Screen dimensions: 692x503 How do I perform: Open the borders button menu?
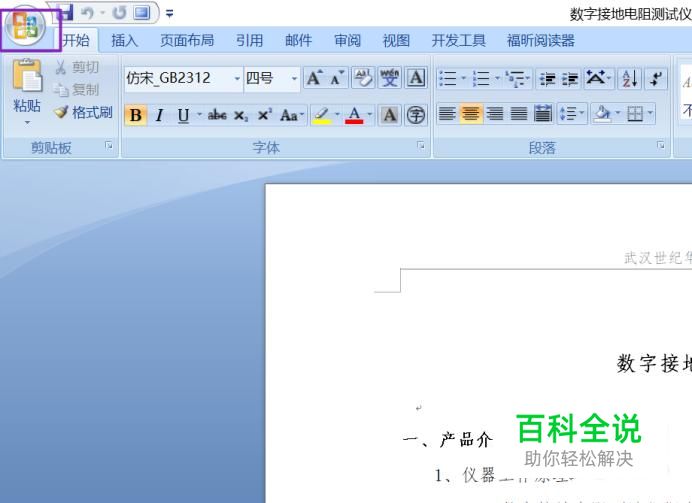pos(639,114)
